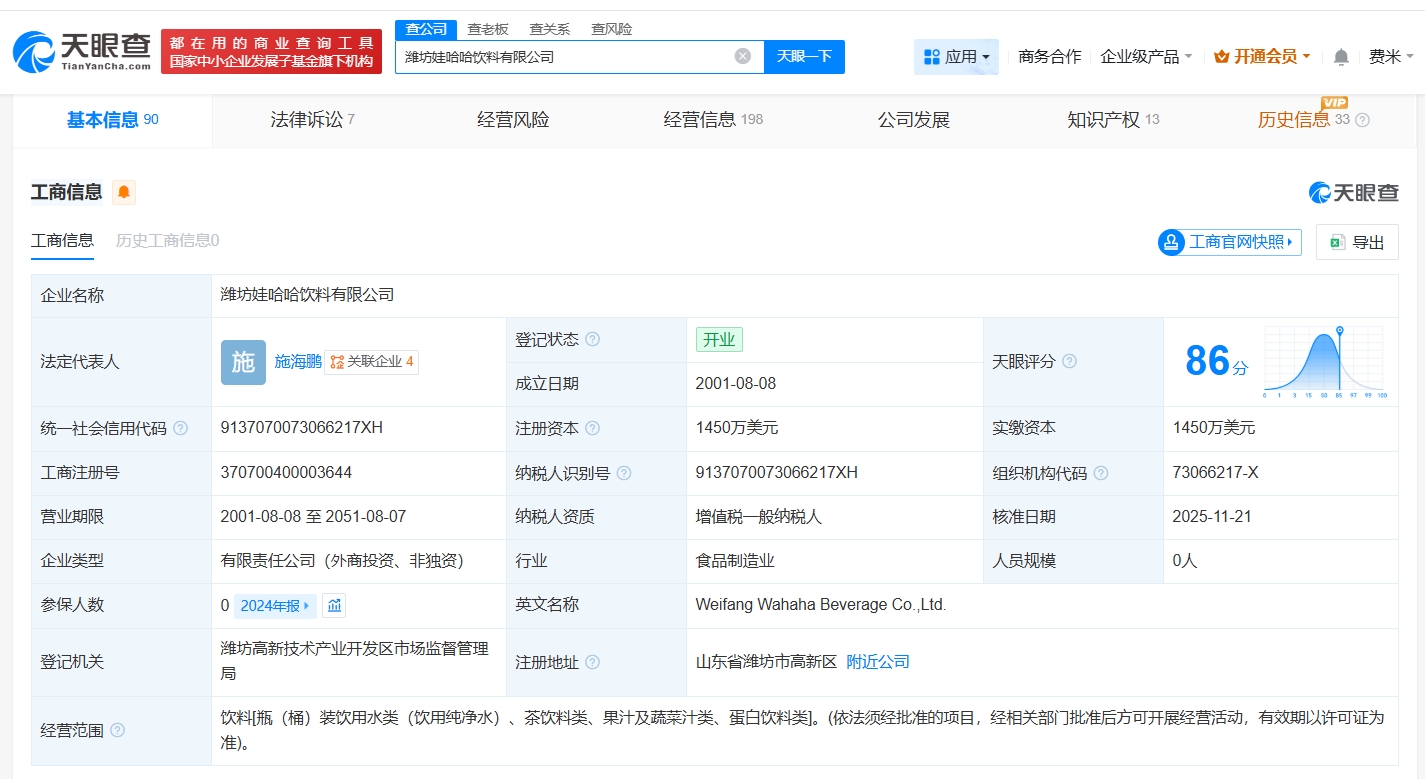The image size is (1425, 779).
Task: Click the TianYanCha logo to go home
Action: [83, 50]
